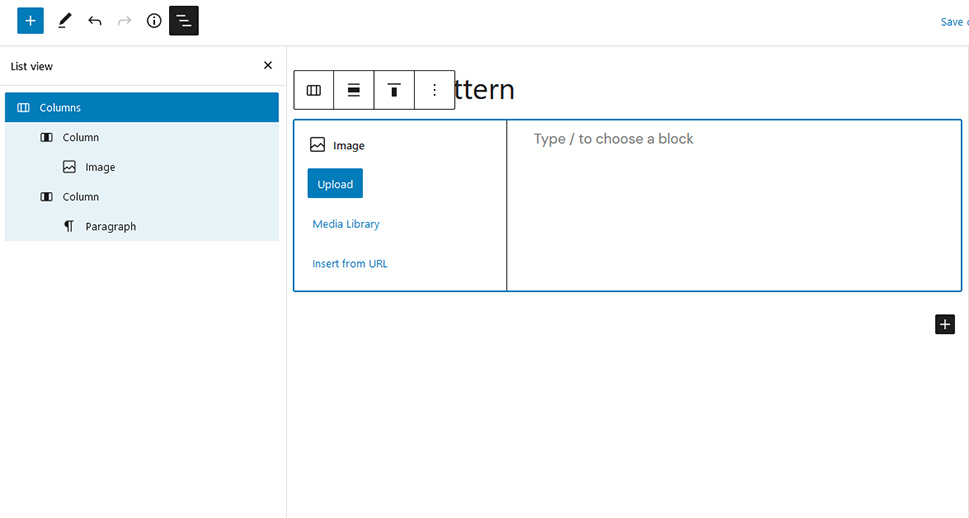Select the Image block in list view
The height and width of the screenshot is (518, 969).
(142, 167)
